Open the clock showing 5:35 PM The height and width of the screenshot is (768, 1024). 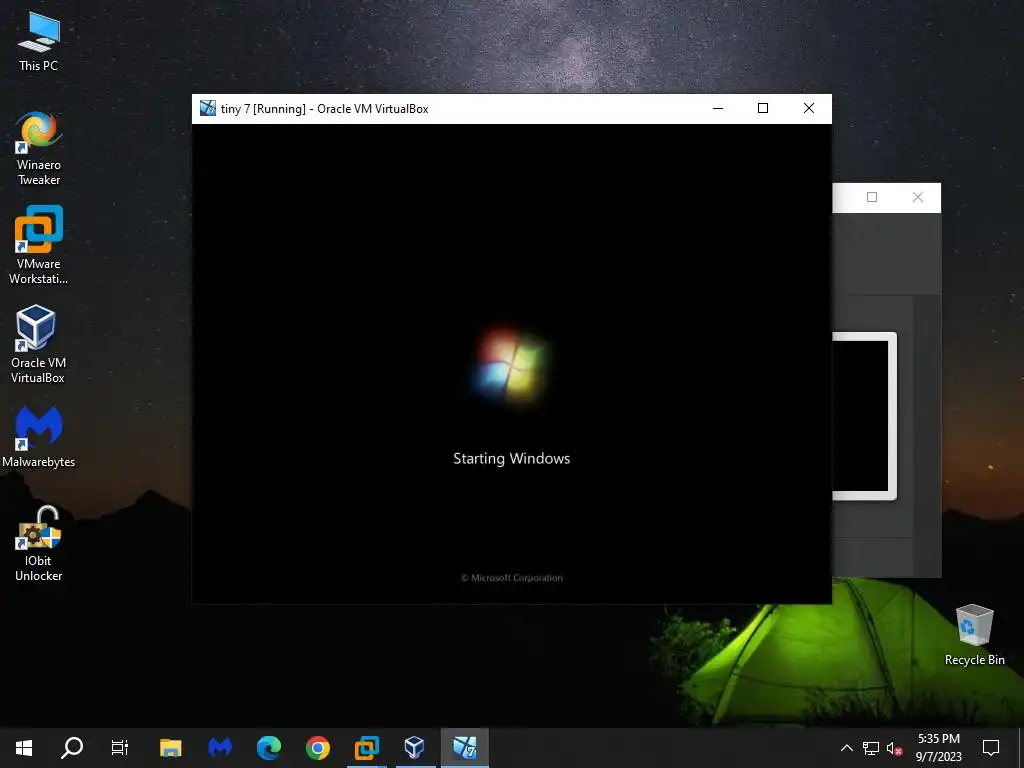point(938,747)
